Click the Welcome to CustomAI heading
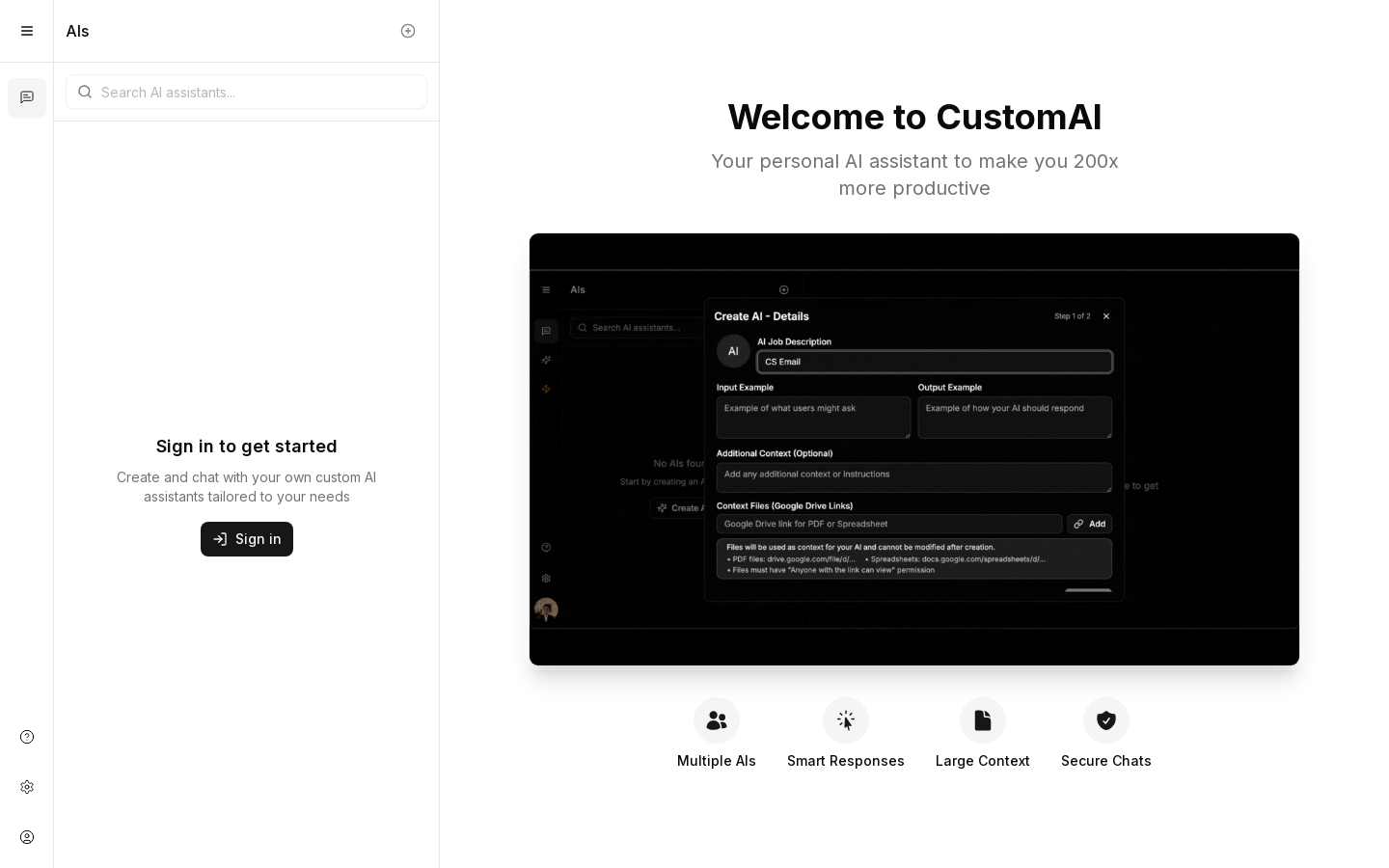 tap(914, 117)
